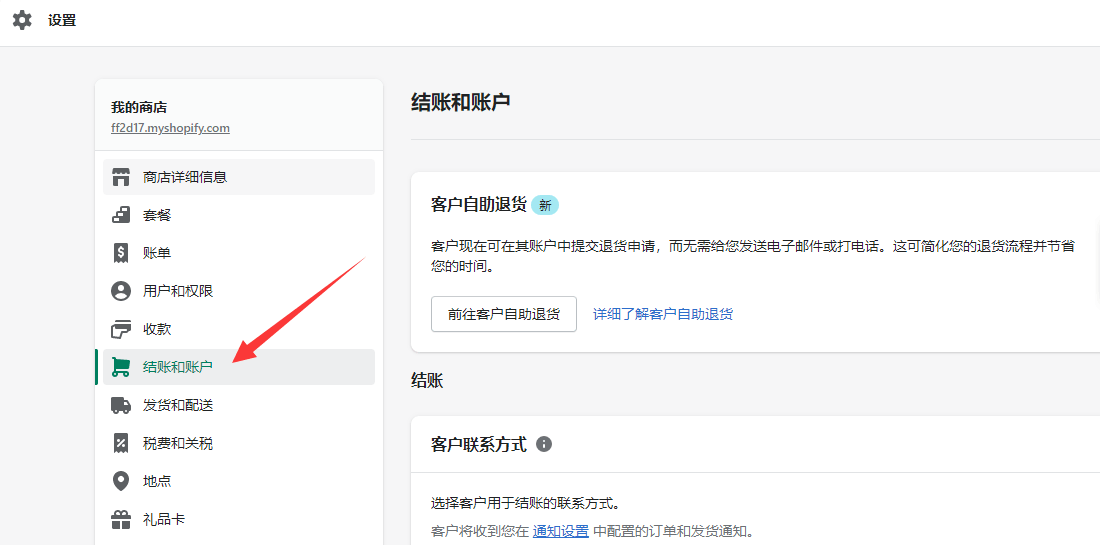Click the store icon beside 商店详细信息
Screen dimensions: 1100x545
tap(121, 177)
